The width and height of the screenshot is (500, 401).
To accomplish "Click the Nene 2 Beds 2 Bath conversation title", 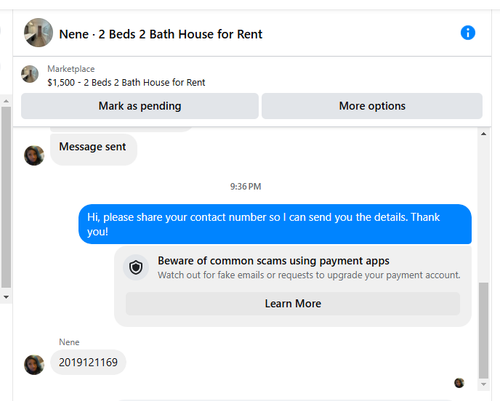I will [x=161, y=34].
